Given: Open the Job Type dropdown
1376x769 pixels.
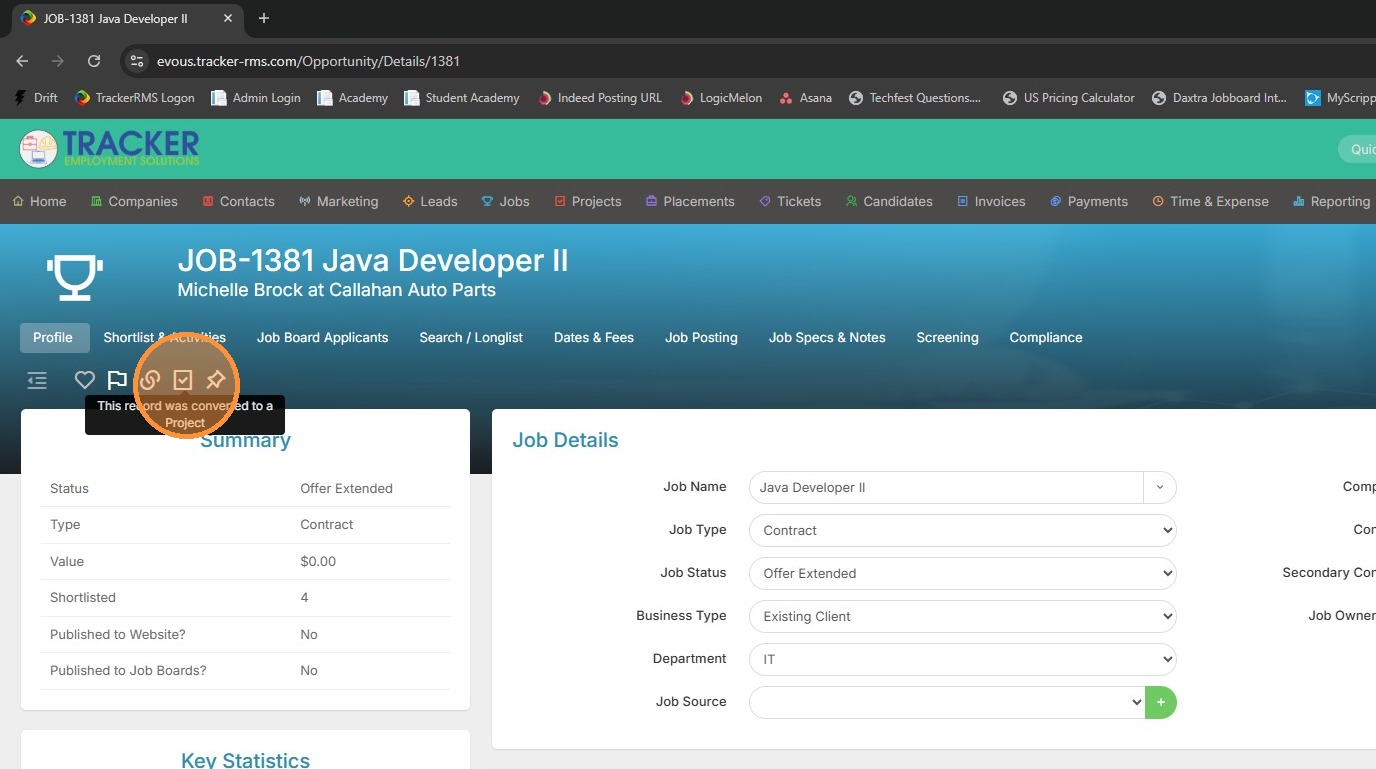Looking at the screenshot, I should [961, 530].
